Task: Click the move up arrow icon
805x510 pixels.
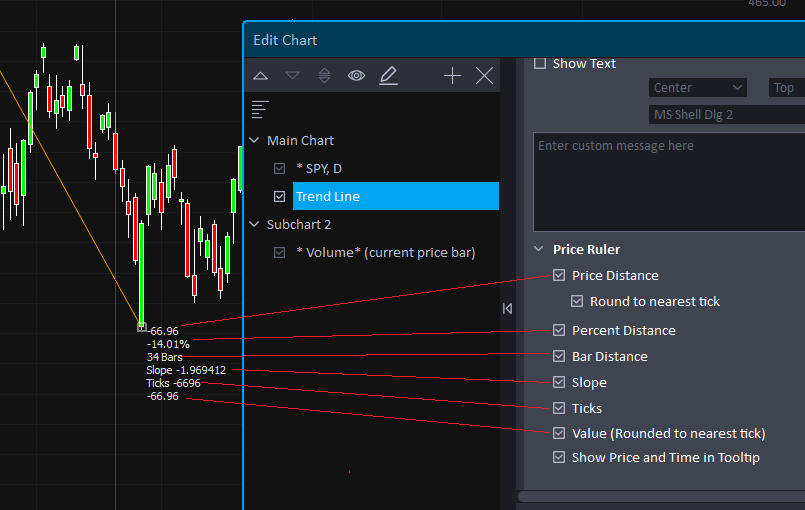Action: coord(260,76)
